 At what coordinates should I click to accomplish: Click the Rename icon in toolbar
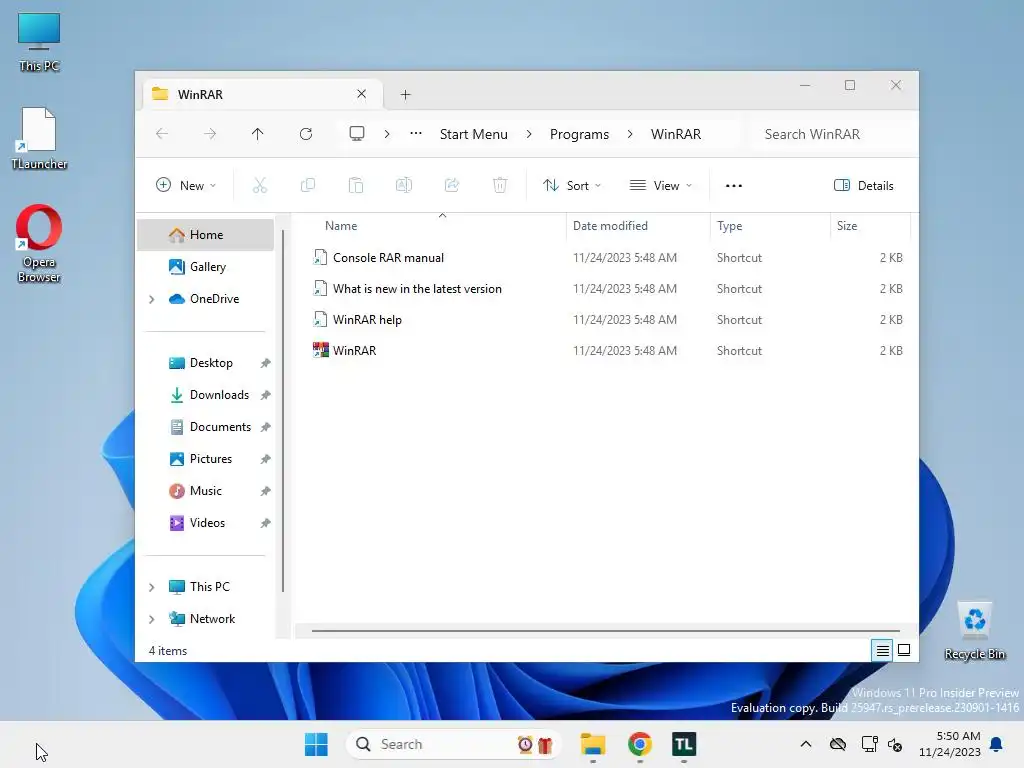click(404, 185)
